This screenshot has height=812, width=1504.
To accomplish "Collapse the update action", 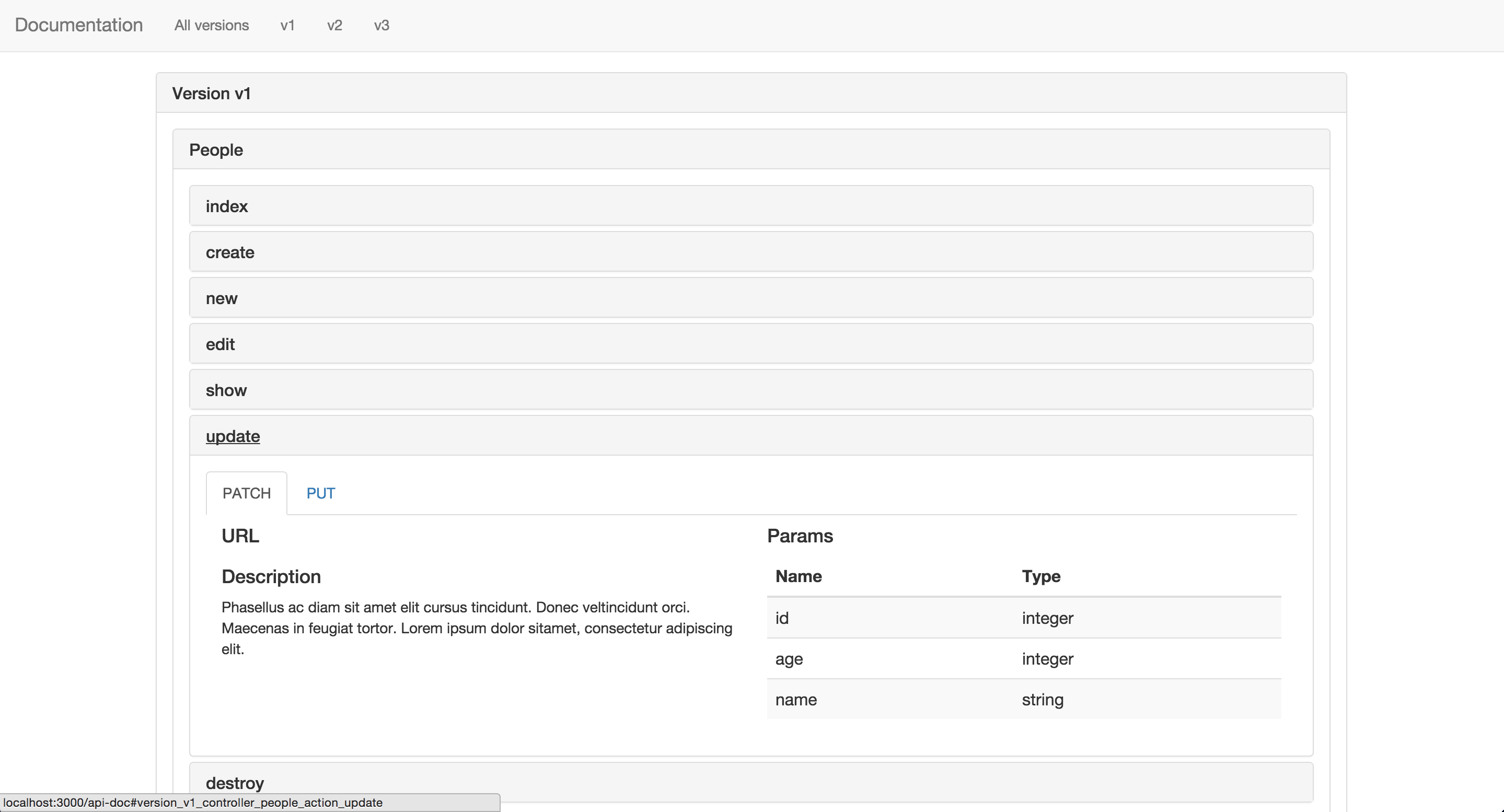I will [x=233, y=437].
